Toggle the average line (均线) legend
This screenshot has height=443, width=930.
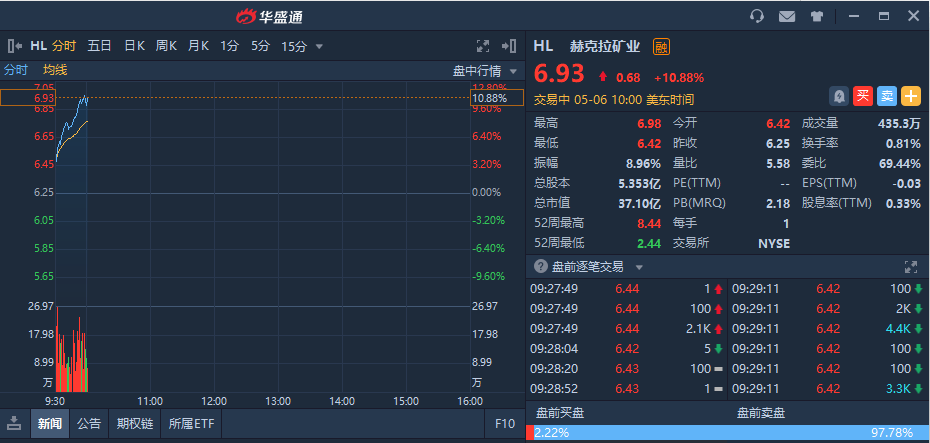pyautogui.click(x=55, y=70)
